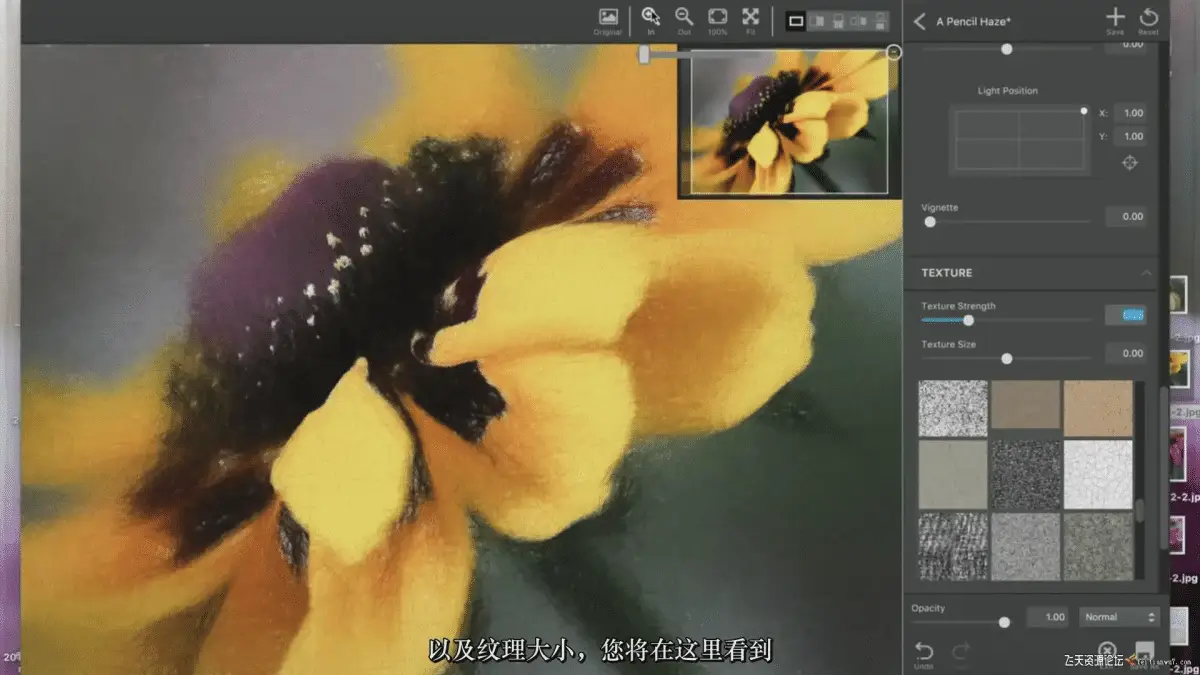Click the Vignette value field
Screen dimensions: 1200x675
(1125, 217)
